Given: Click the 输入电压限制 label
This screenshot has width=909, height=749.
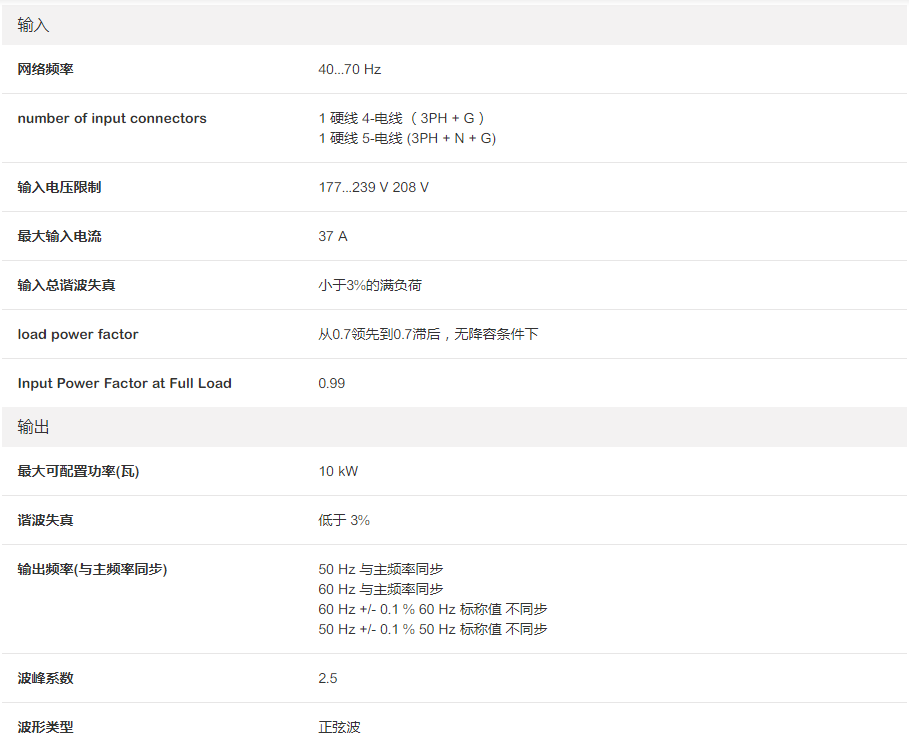Looking at the screenshot, I should tap(59, 187).
